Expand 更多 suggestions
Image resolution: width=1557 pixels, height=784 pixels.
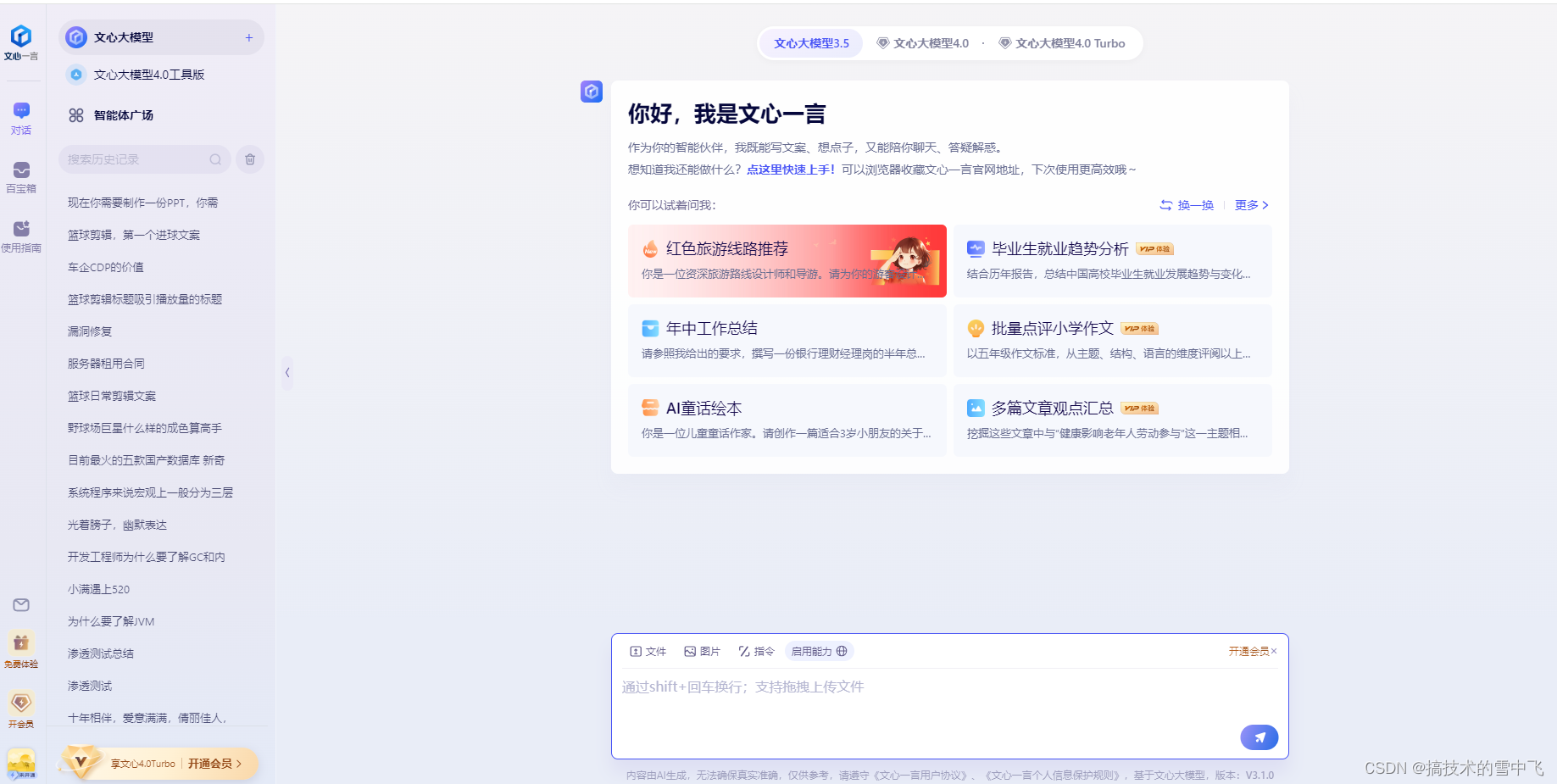1251,205
